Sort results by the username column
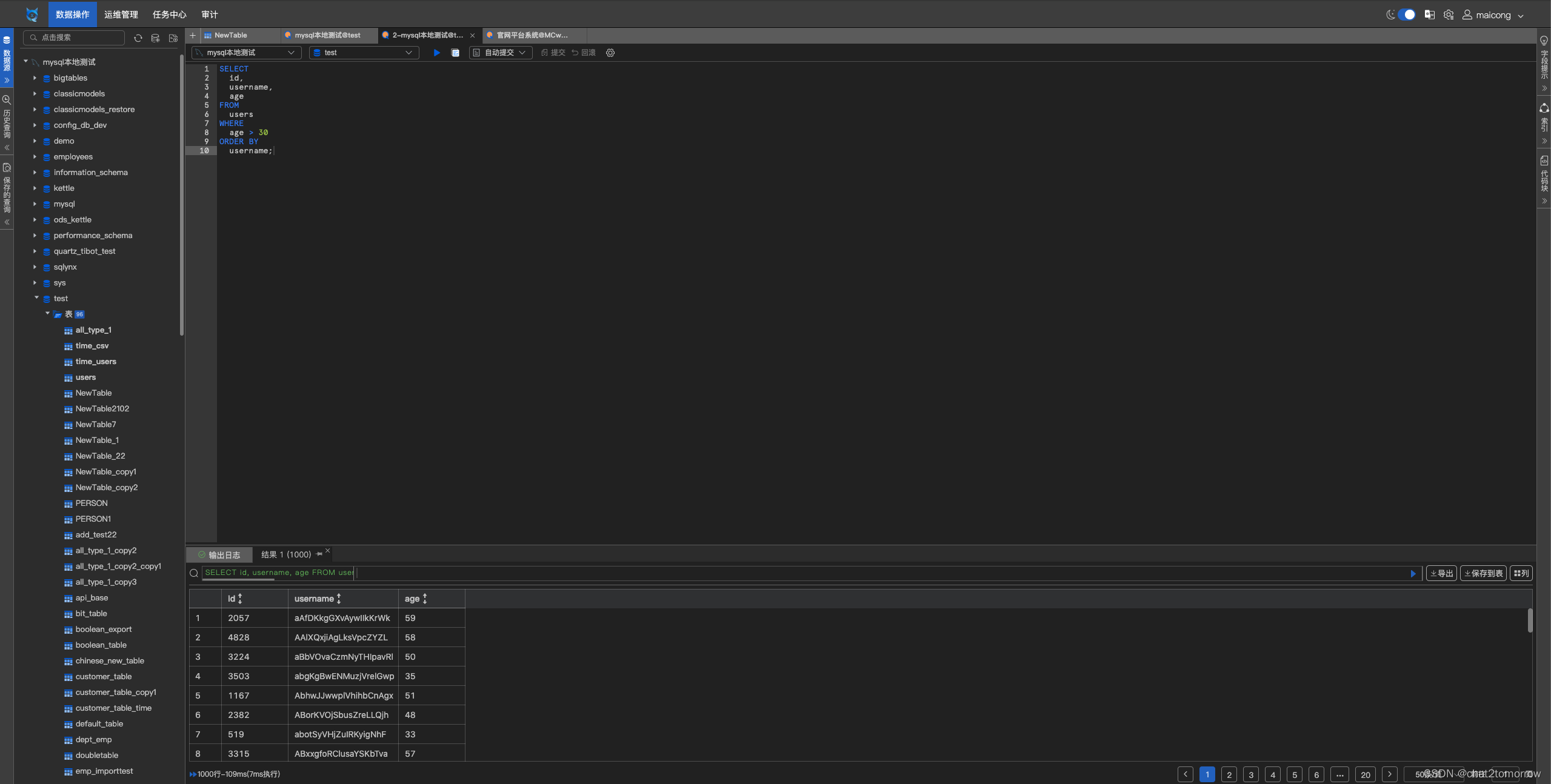1551x784 pixels. pyautogui.click(x=339, y=599)
